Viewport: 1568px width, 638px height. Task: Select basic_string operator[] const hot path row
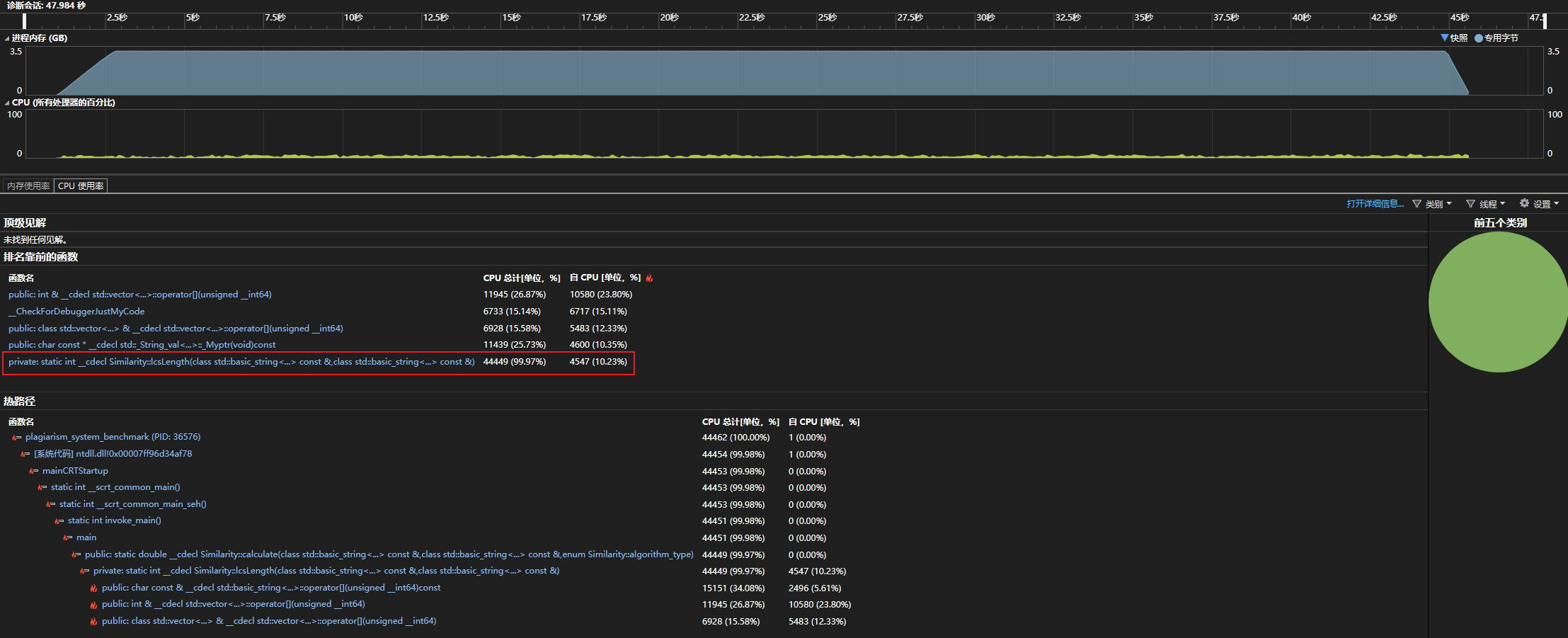pos(271,588)
